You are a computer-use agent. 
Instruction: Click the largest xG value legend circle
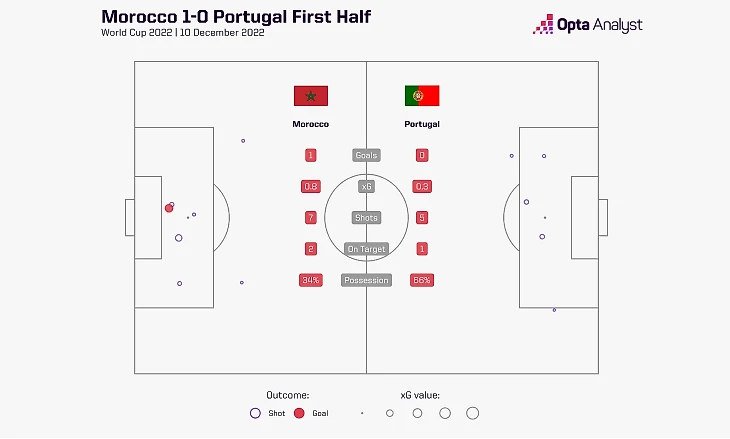tap(473, 413)
